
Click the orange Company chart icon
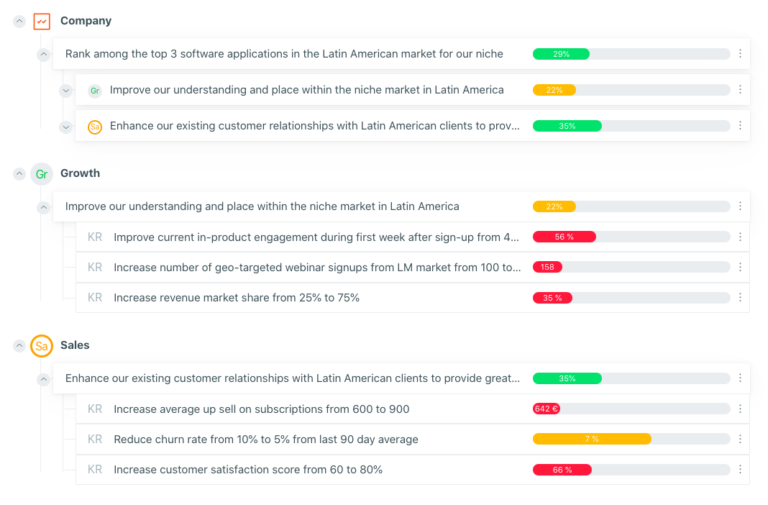(41, 21)
